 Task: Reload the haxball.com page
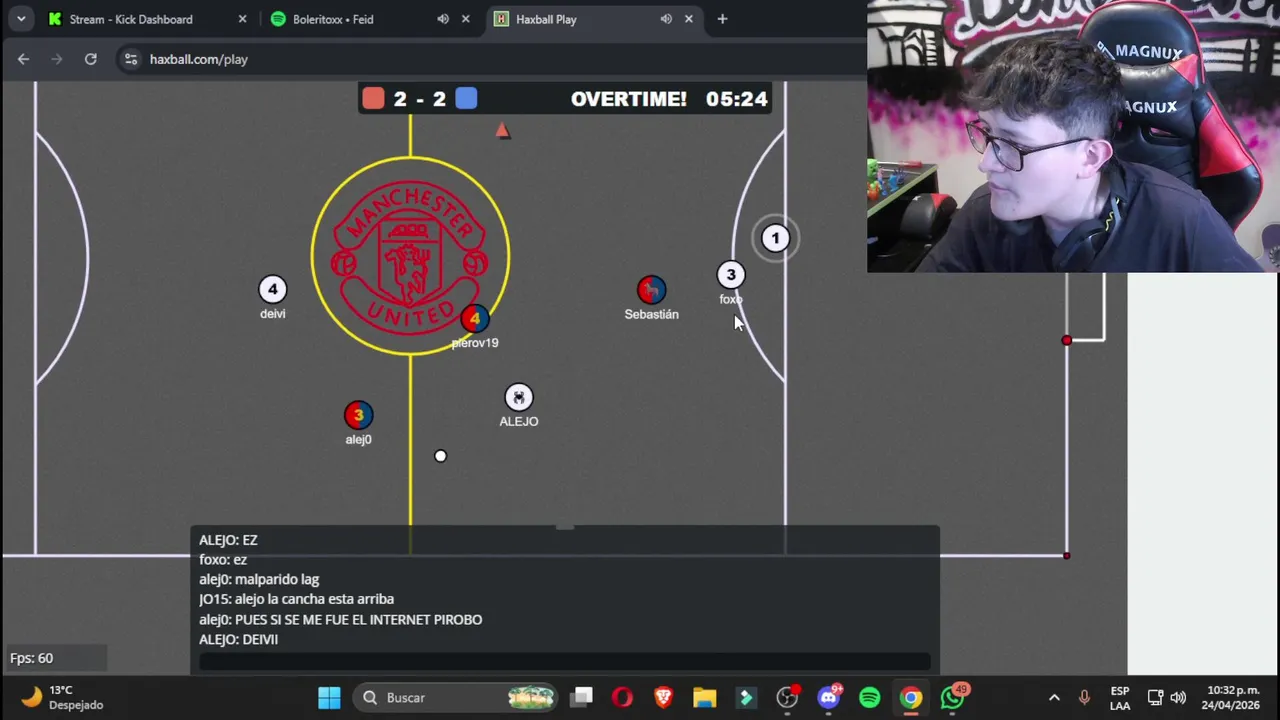[x=90, y=59]
